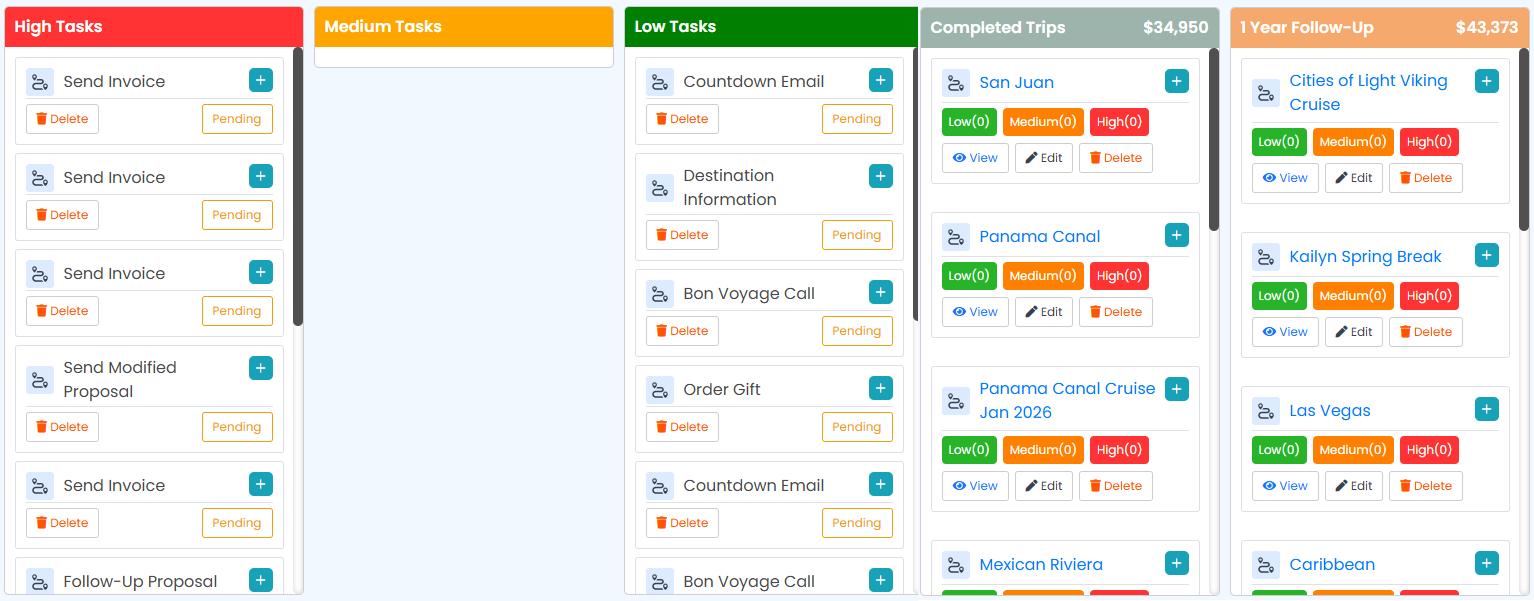The height and width of the screenshot is (601, 1534).
Task: Expand San Juan trip with its plus button
Action: coord(1176,81)
